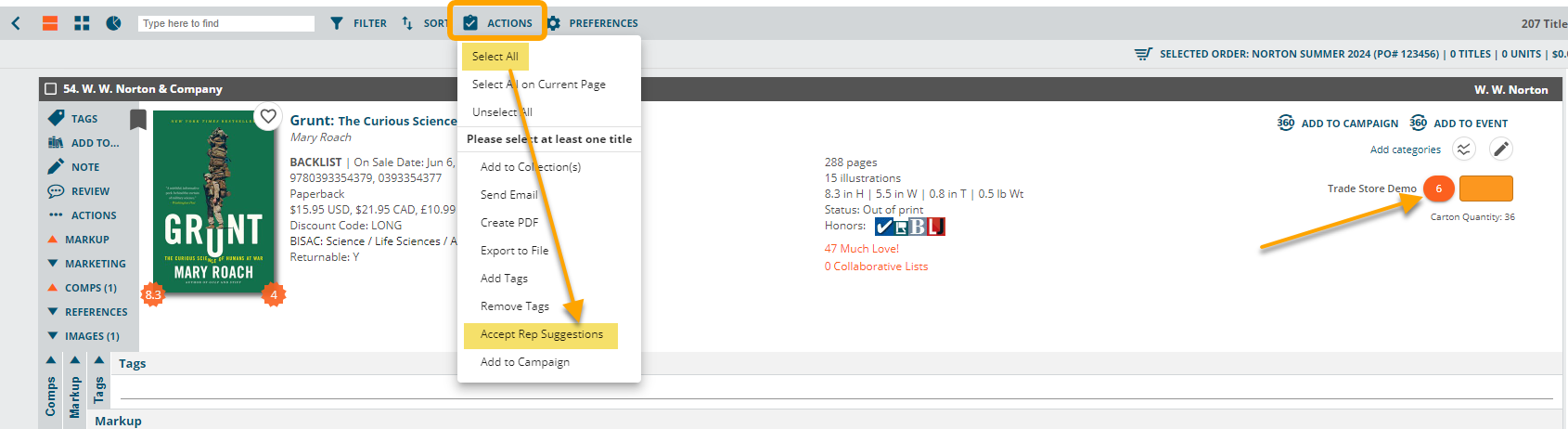This screenshot has width=1568, height=429.
Task: Click ADD TO EVENT 360 button
Action: coord(1459,123)
